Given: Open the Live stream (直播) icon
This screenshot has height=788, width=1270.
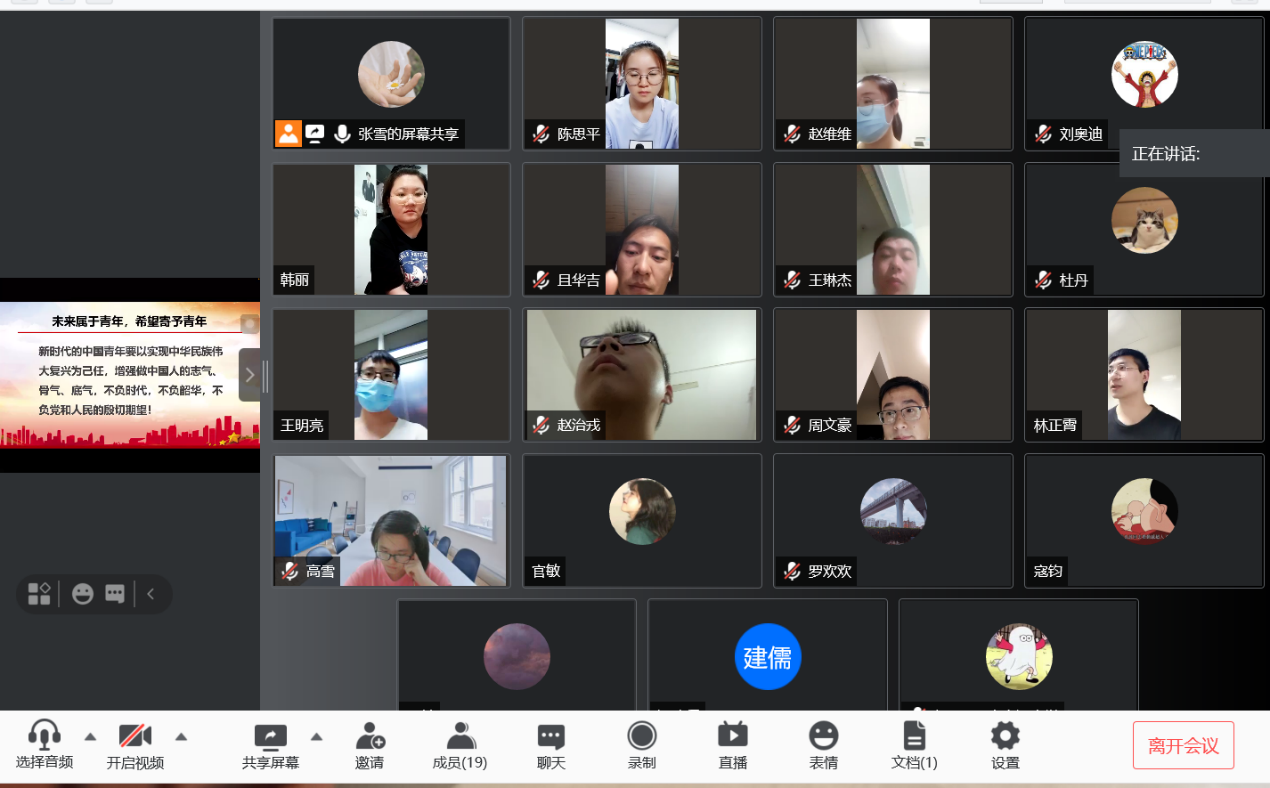Looking at the screenshot, I should 733,737.
